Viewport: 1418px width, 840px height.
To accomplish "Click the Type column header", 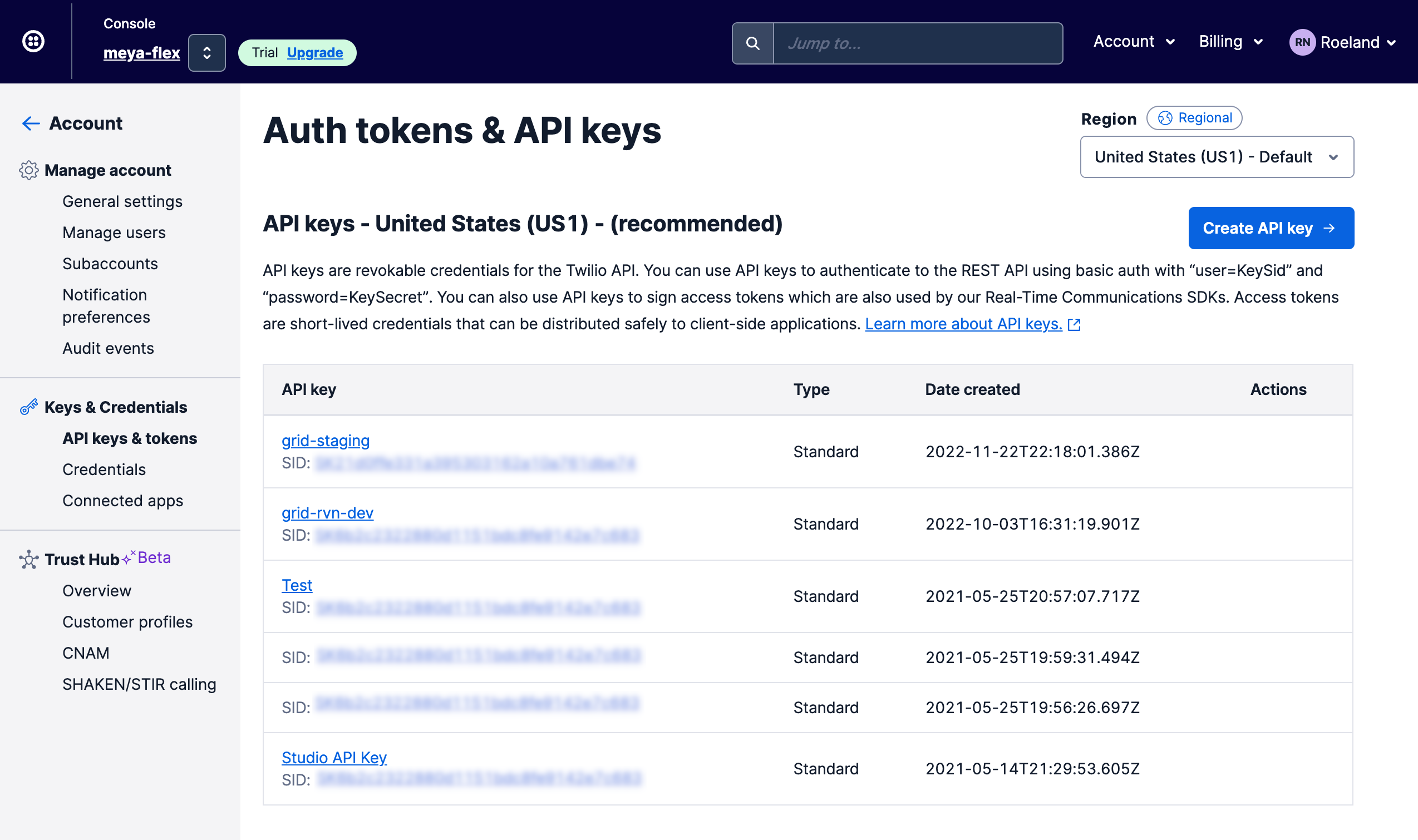I will coord(811,389).
